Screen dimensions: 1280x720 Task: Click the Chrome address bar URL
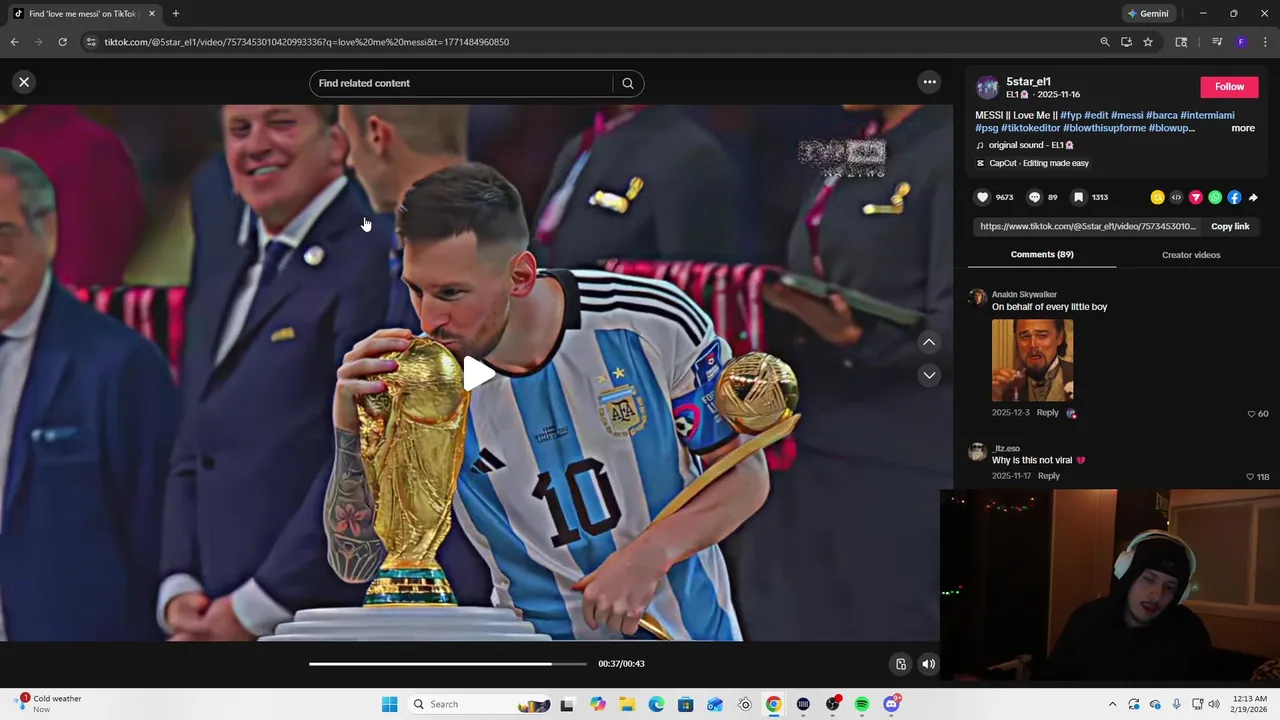point(307,42)
